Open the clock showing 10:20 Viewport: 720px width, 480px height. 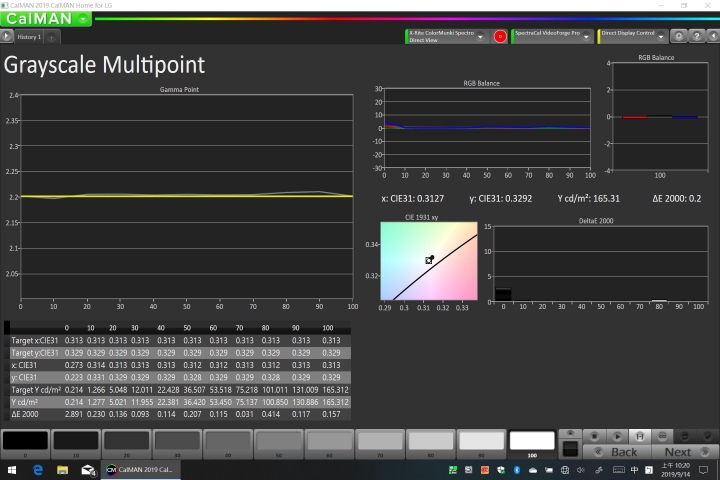point(675,470)
